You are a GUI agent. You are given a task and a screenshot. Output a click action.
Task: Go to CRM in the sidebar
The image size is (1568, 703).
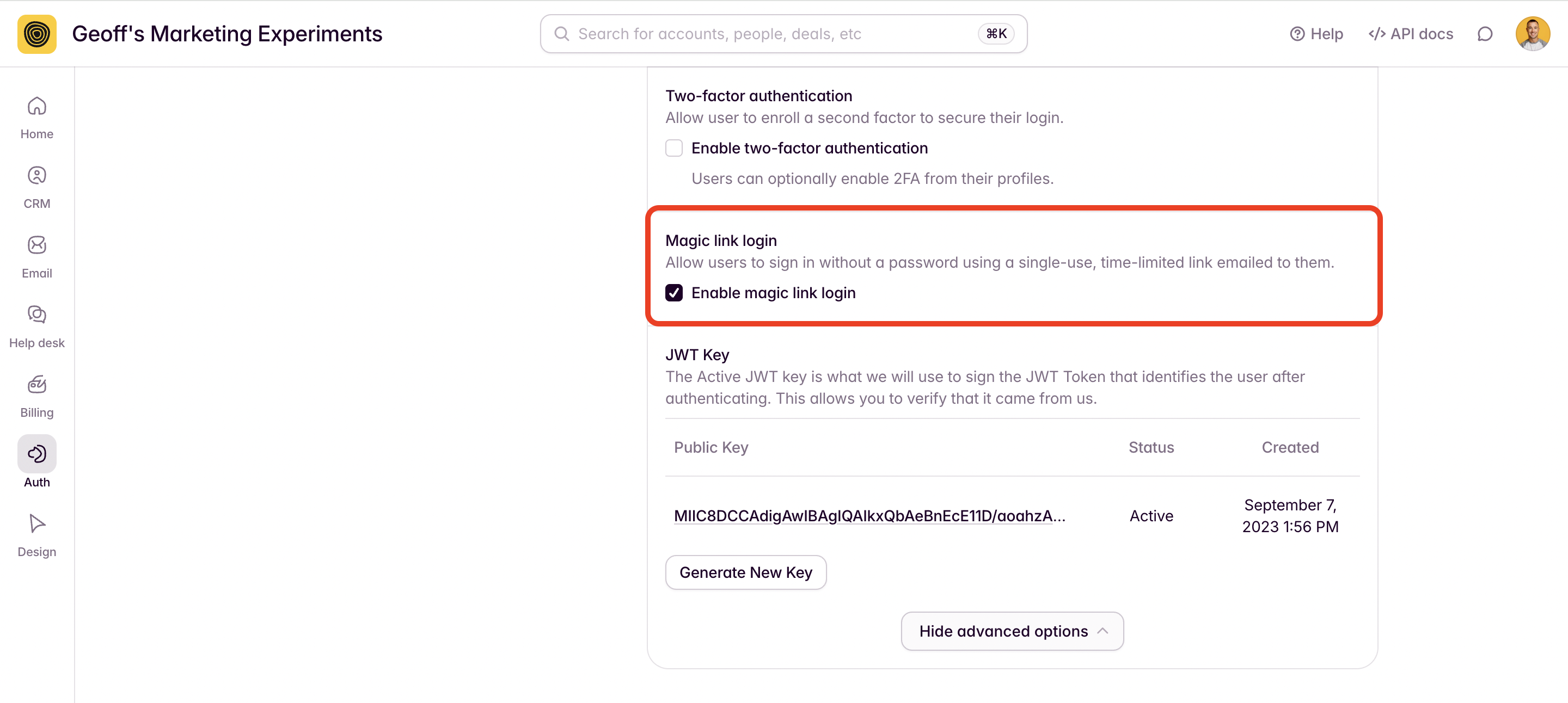coord(36,176)
